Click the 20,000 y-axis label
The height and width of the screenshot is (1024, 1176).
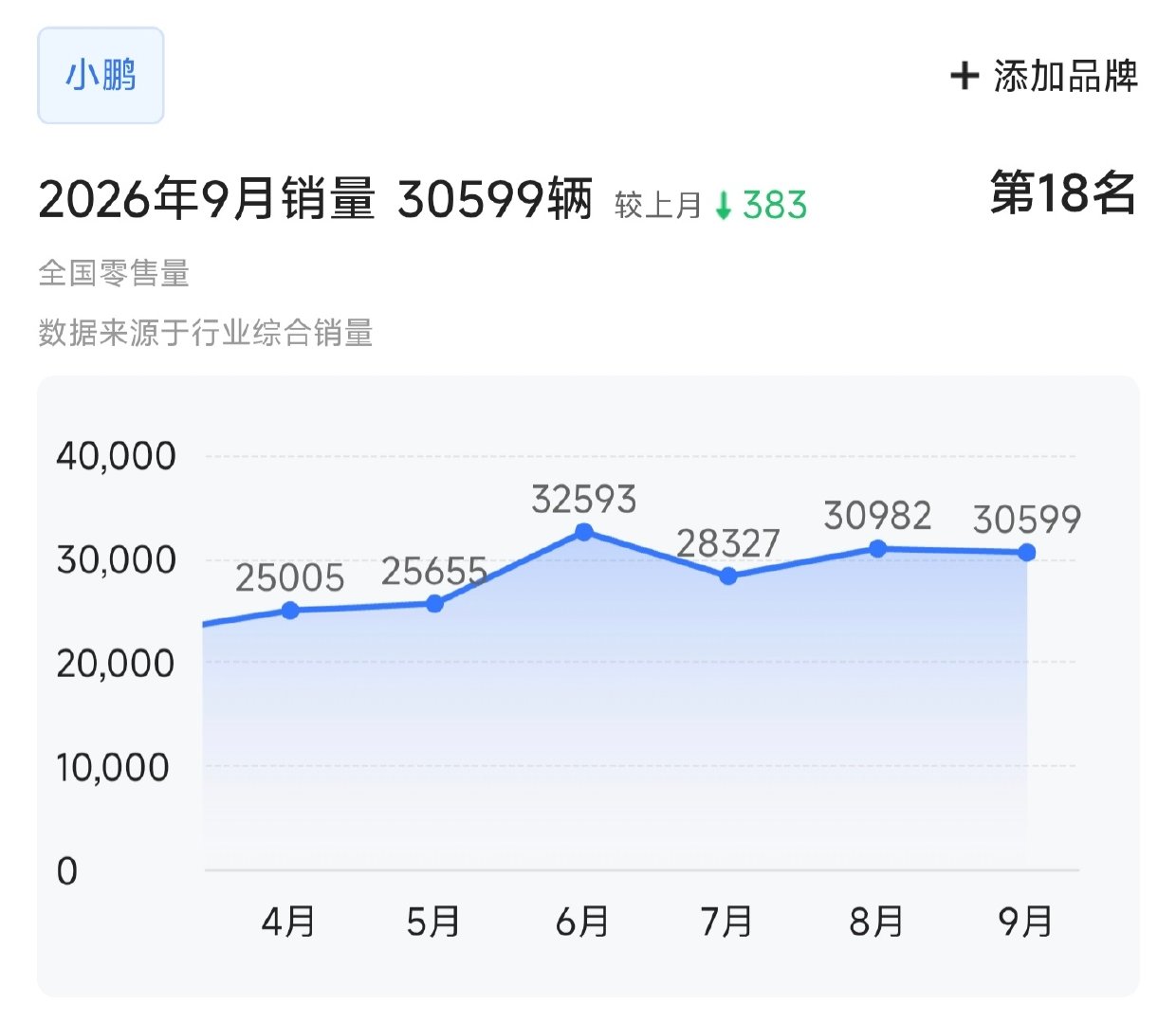[x=116, y=664]
